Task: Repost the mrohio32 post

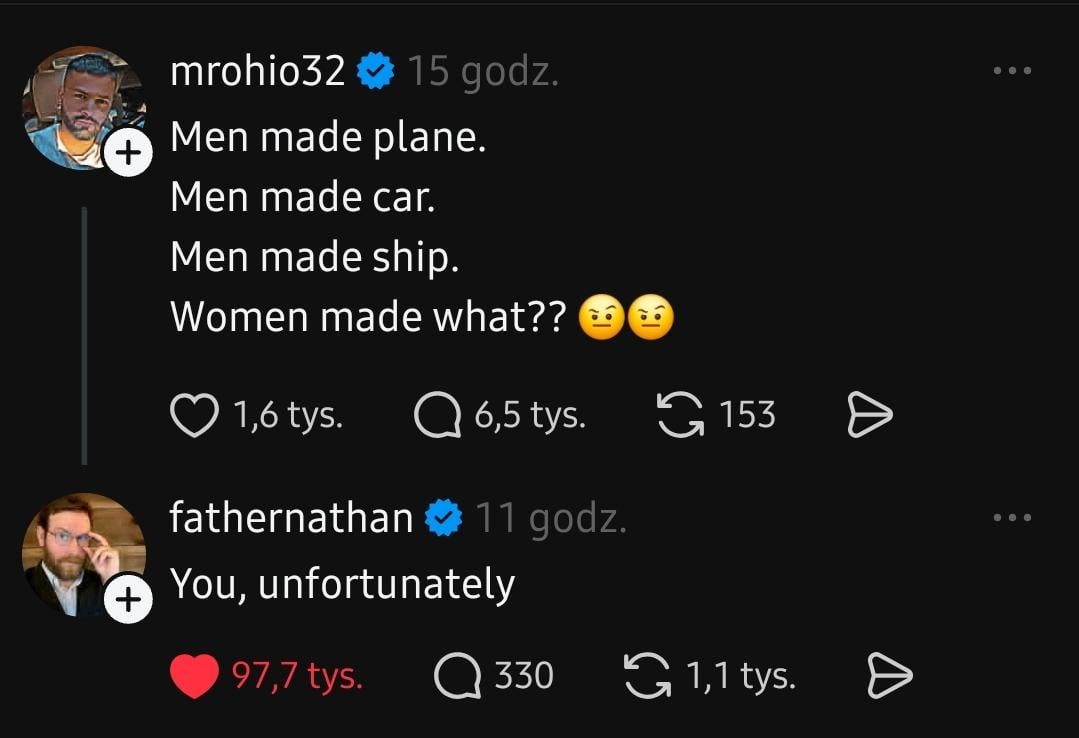Action: [678, 415]
